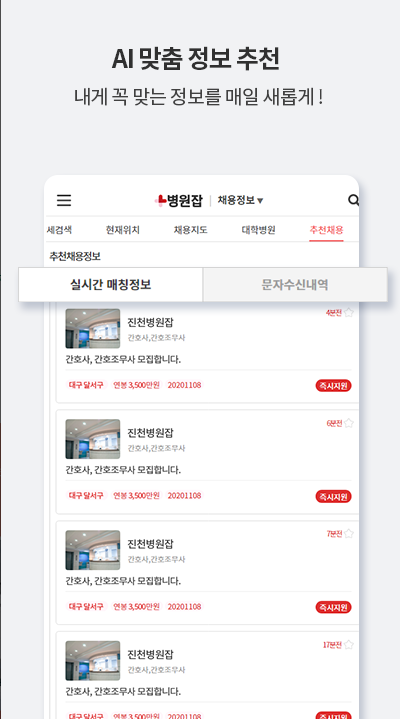The image size is (400, 719).
Task: Click 즉시지원 on the 6분전 listing
Action: 333,496
